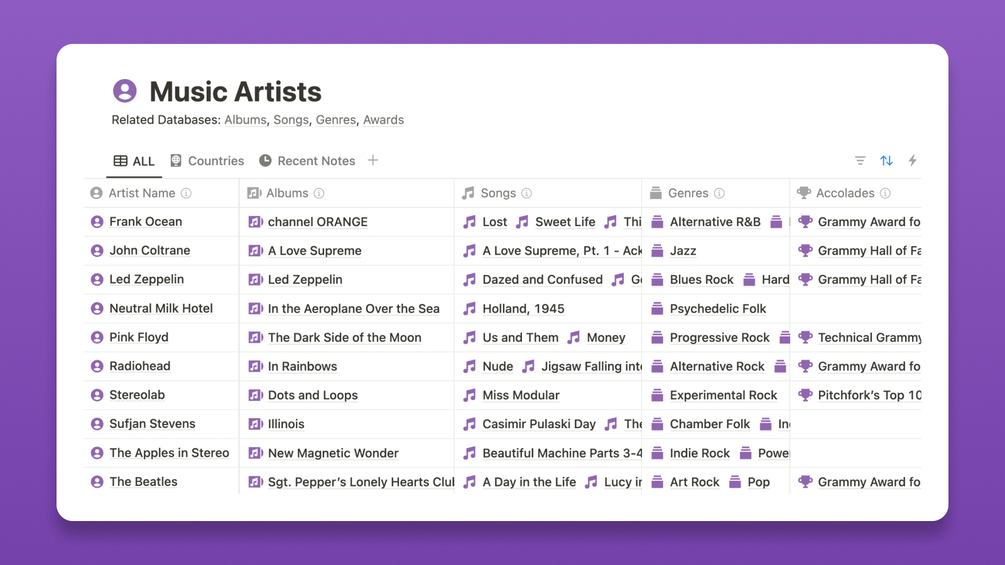Image resolution: width=1005 pixels, height=565 pixels.
Task: Click the filter icon above the table
Action: (x=860, y=161)
